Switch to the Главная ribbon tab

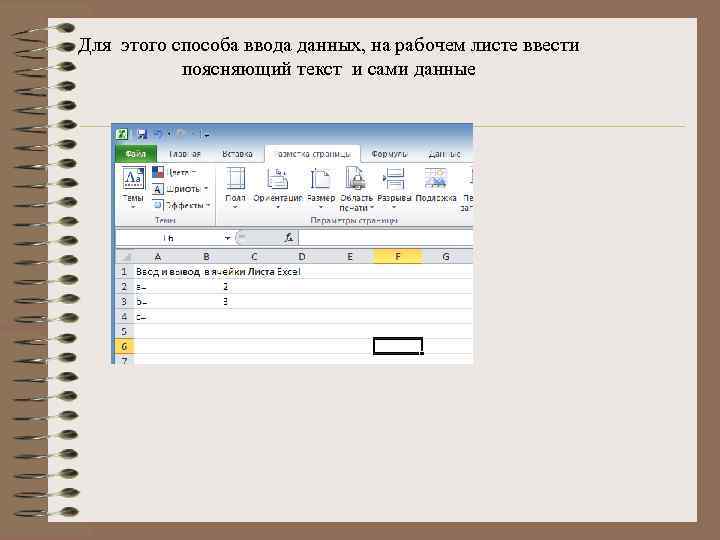point(185,154)
